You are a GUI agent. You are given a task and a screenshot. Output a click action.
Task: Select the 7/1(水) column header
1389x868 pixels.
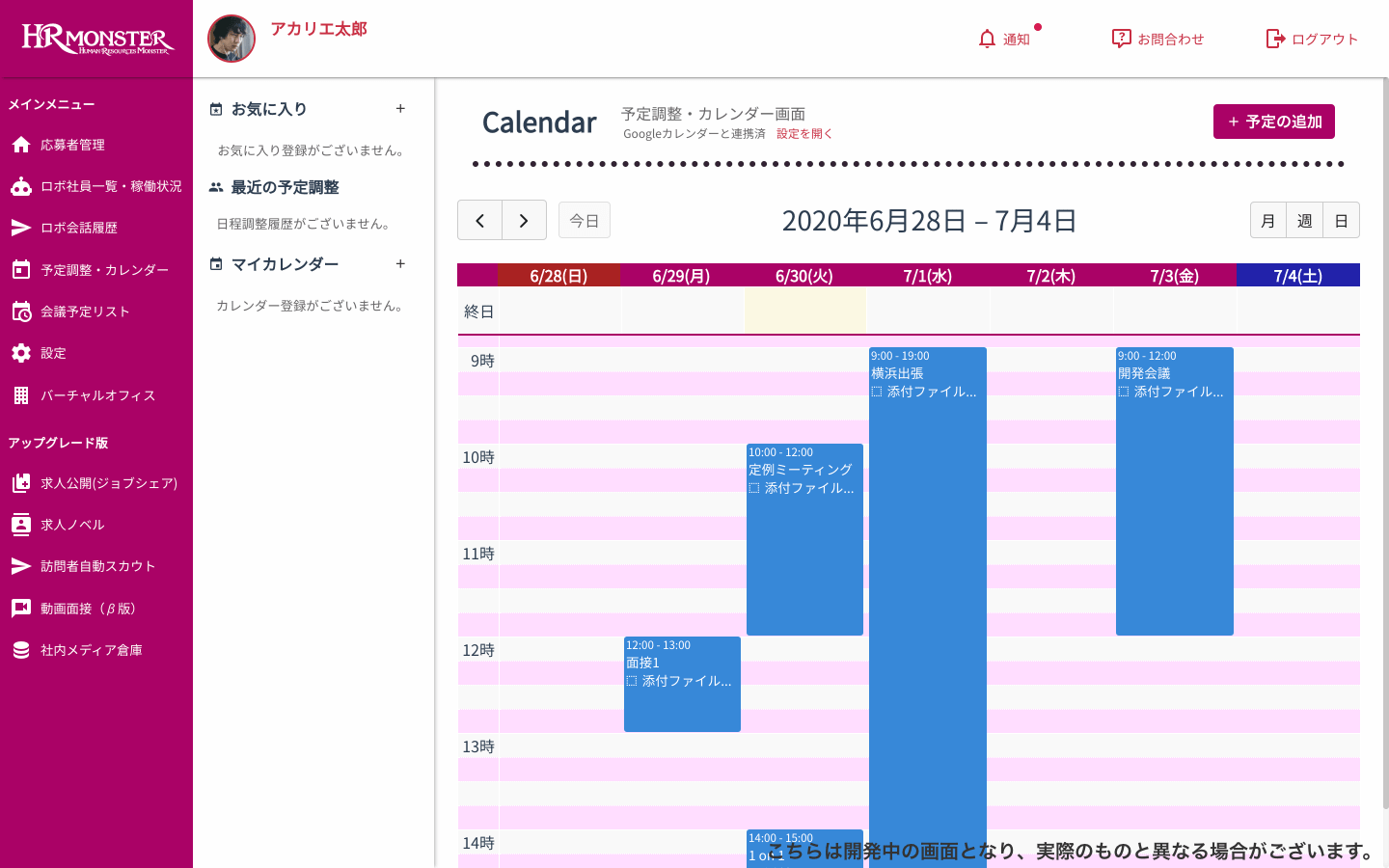pos(928,276)
